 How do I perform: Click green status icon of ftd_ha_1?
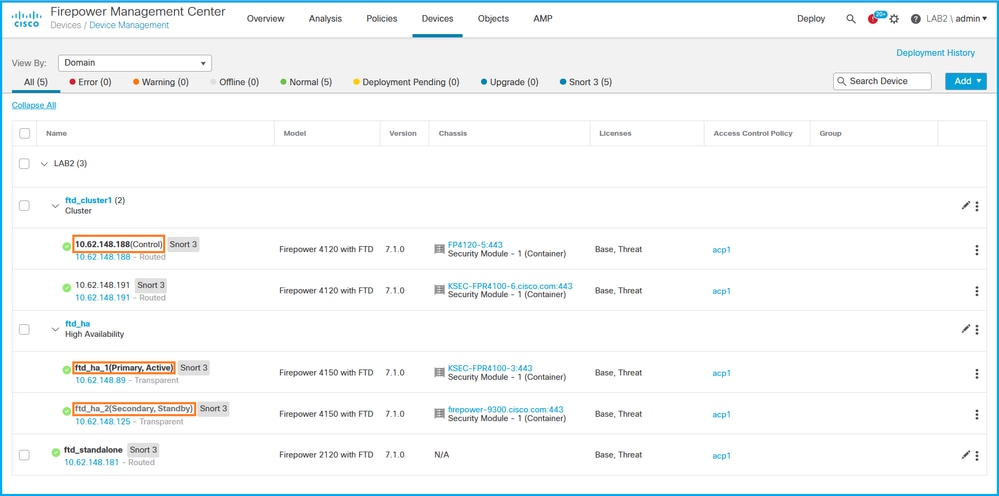click(67, 370)
